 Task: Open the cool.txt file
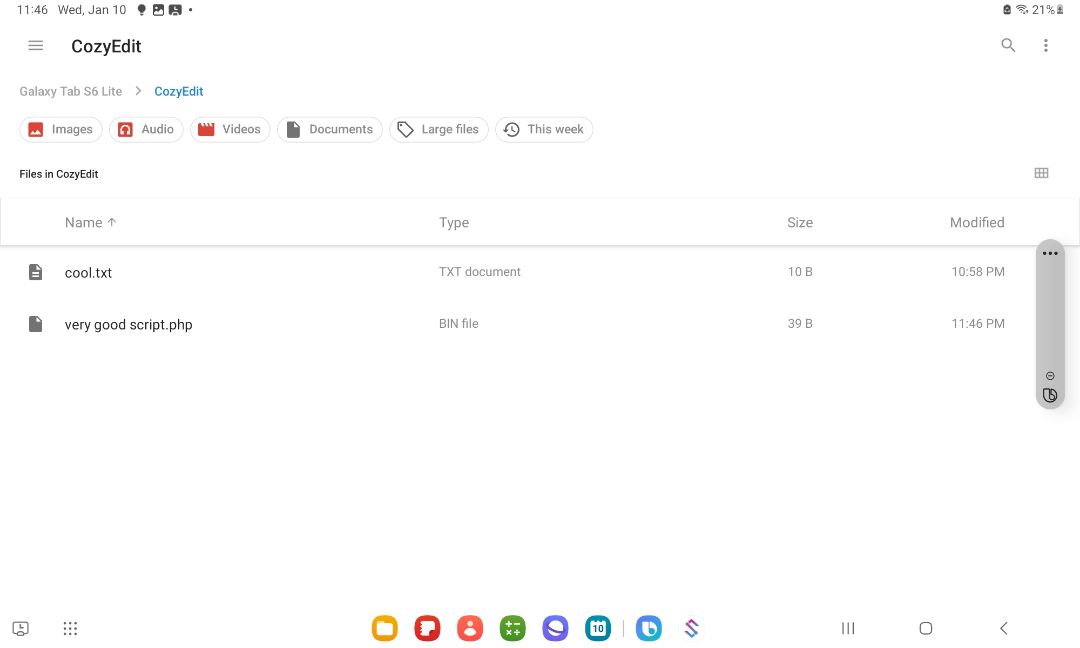coord(88,272)
